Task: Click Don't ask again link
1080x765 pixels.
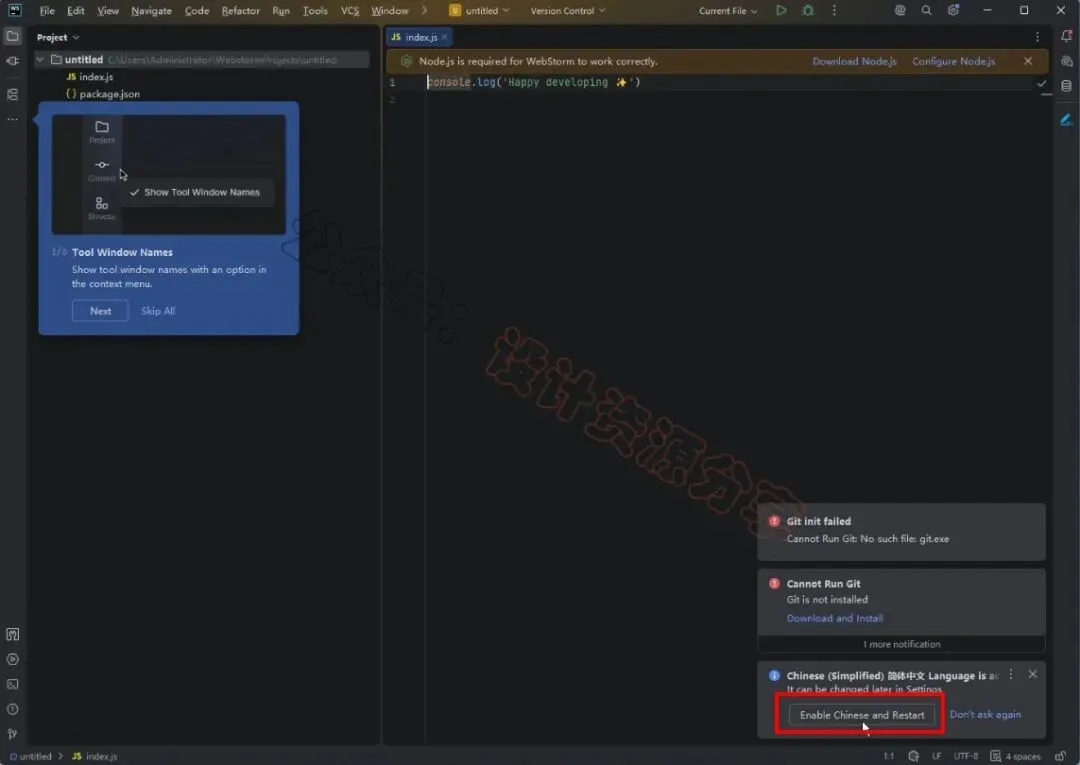Action: click(985, 714)
